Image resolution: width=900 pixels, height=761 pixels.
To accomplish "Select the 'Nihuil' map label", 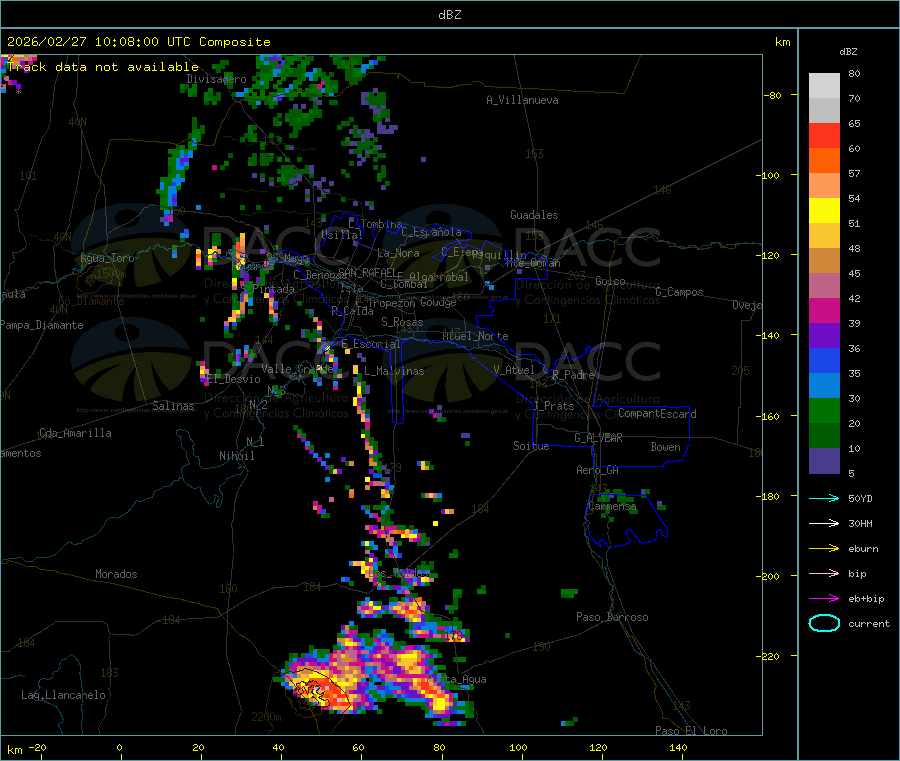I will coord(236,456).
